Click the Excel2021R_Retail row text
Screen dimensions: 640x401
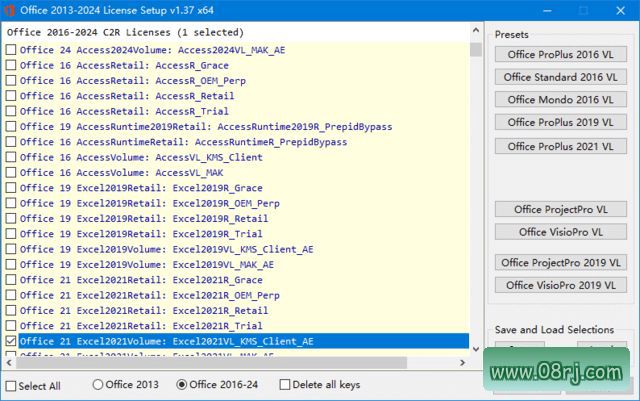coord(144,310)
